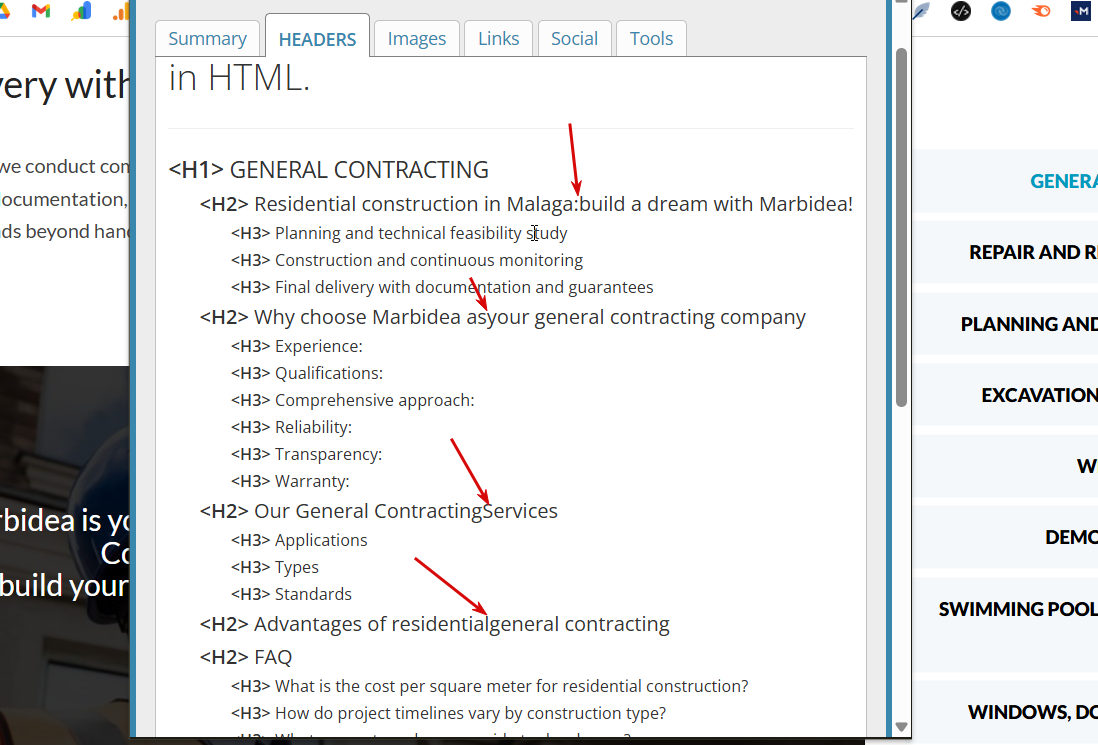
Task: Switch to the Summary tab
Action: (x=207, y=39)
